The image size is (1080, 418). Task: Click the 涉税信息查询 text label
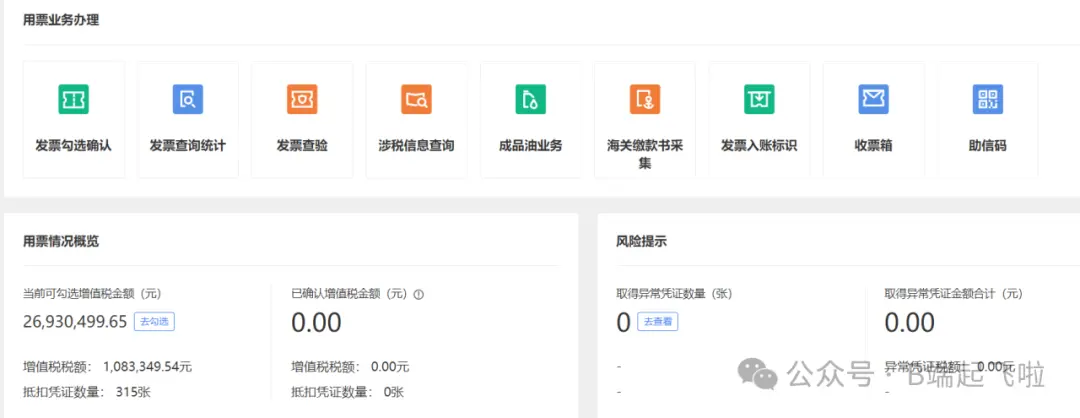tap(416, 146)
